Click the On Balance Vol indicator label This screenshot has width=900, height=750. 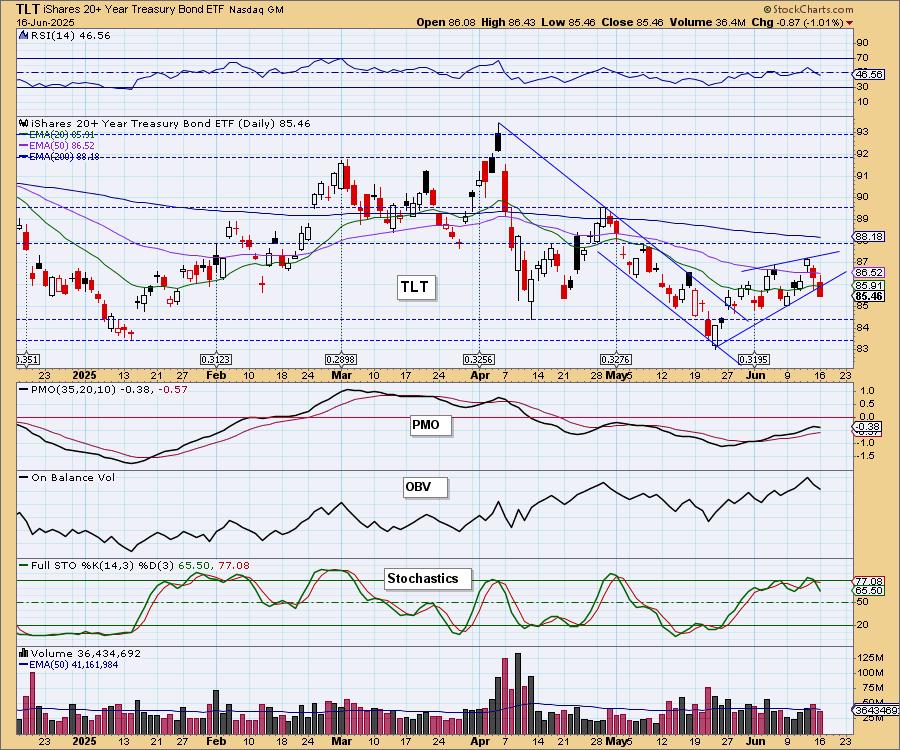[73, 477]
